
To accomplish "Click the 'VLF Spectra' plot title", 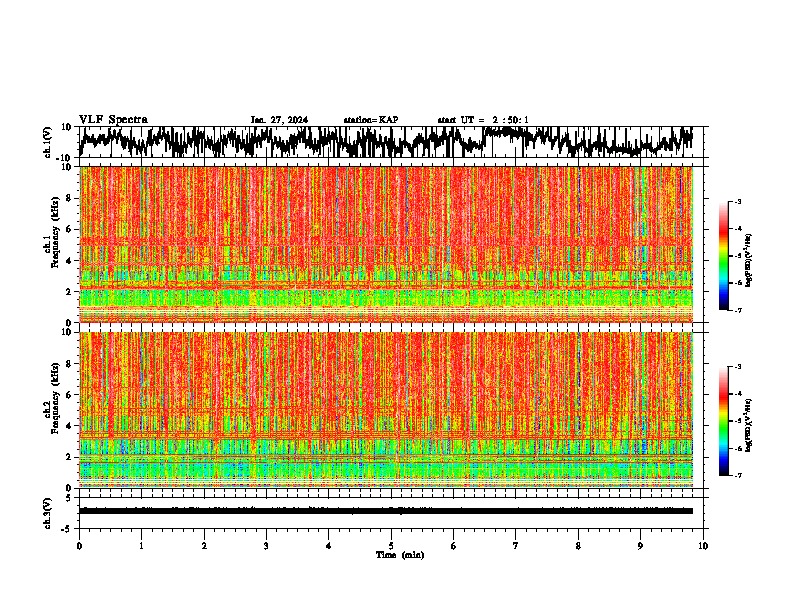I will (x=113, y=120).
